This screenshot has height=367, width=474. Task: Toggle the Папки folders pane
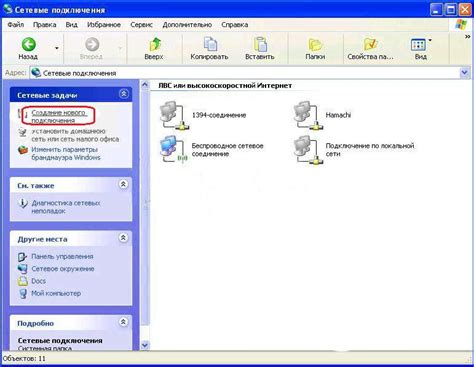click(315, 48)
